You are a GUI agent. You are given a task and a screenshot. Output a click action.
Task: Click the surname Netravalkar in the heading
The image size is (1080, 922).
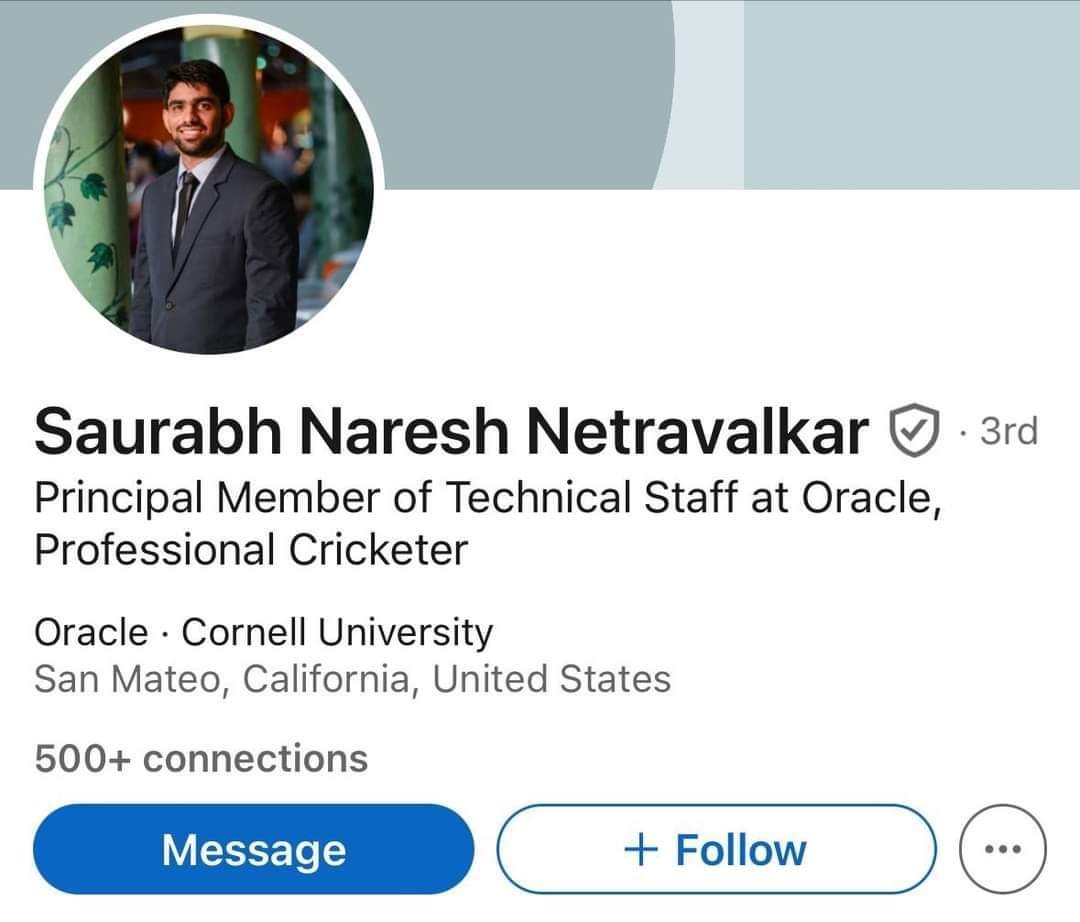pyautogui.click(x=697, y=433)
